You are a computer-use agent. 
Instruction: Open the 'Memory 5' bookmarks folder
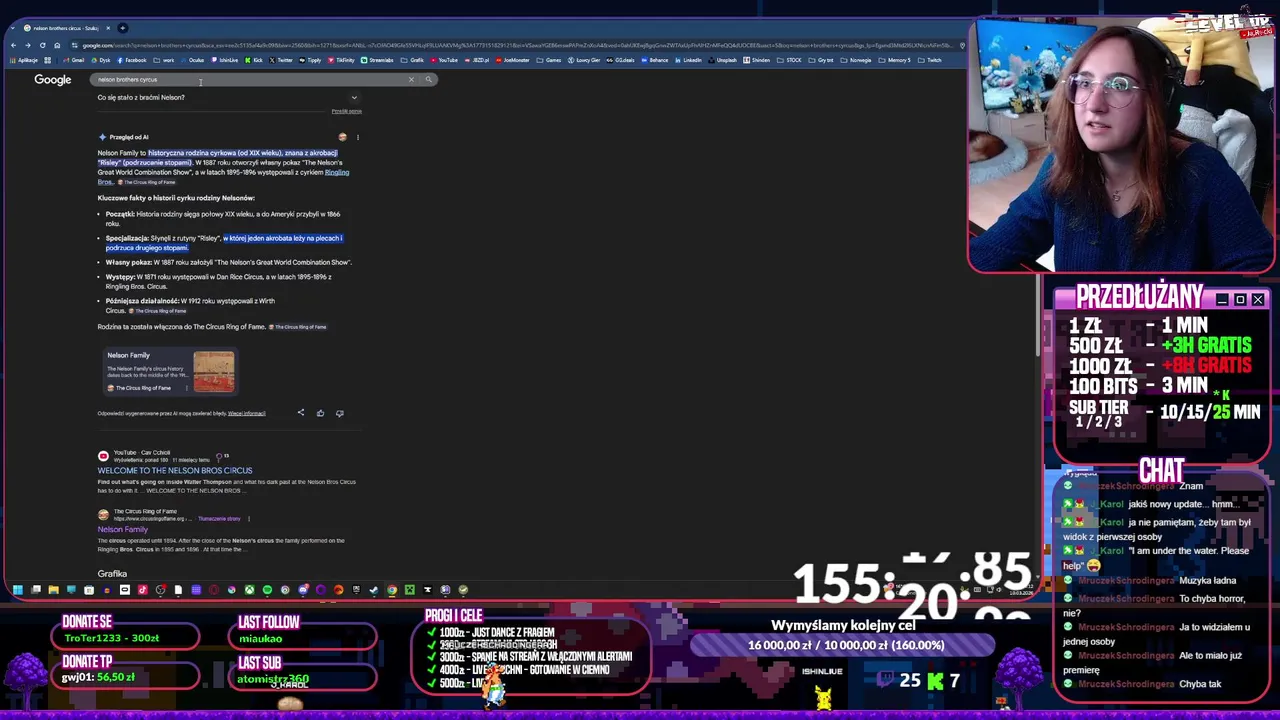(893, 60)
